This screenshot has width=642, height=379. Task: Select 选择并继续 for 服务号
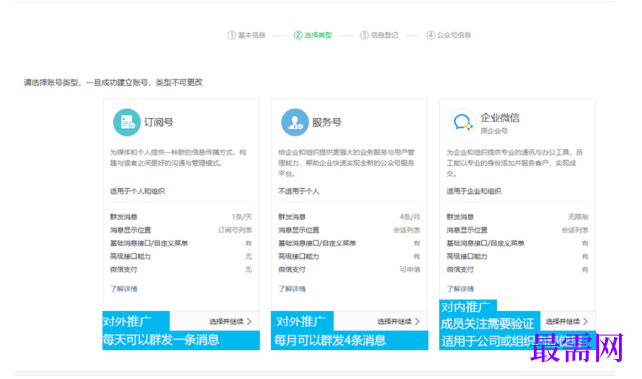pos(394,322)
